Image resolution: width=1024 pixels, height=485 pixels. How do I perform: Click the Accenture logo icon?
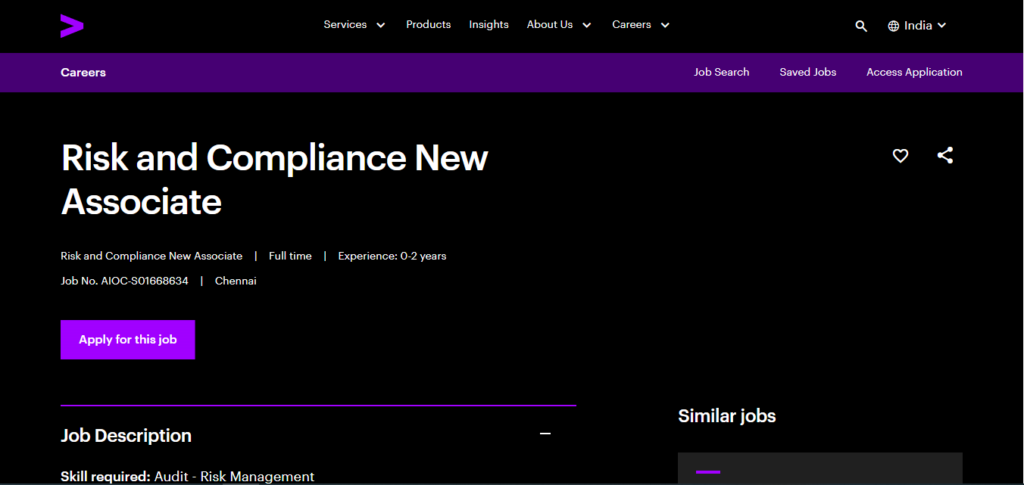pyautogui.click(x=72, y=25)
